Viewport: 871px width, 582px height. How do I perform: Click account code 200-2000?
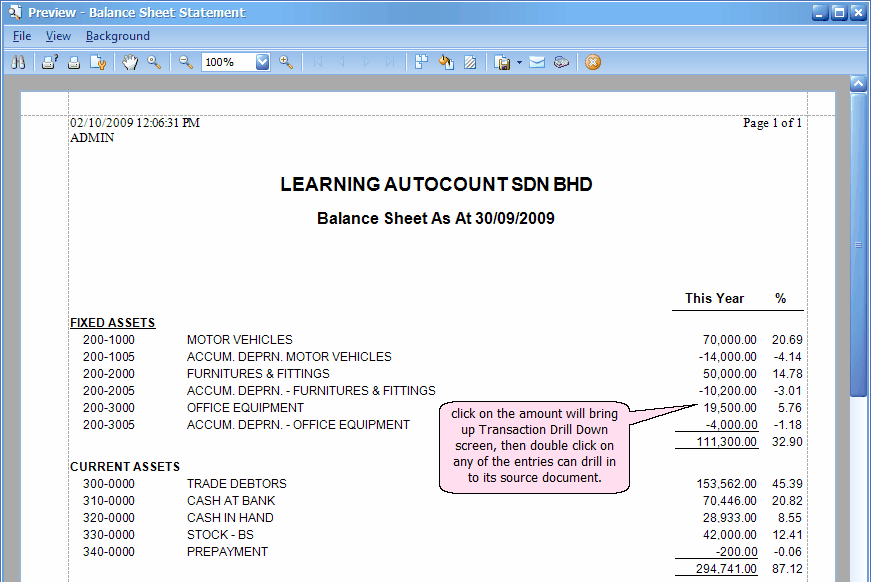pos(109,374)
